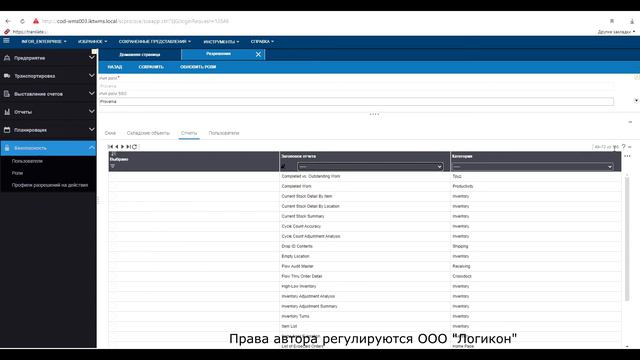The image size is (640, 360).
Task: Select "Inventory Turns" report row
Action: [365, 316]
